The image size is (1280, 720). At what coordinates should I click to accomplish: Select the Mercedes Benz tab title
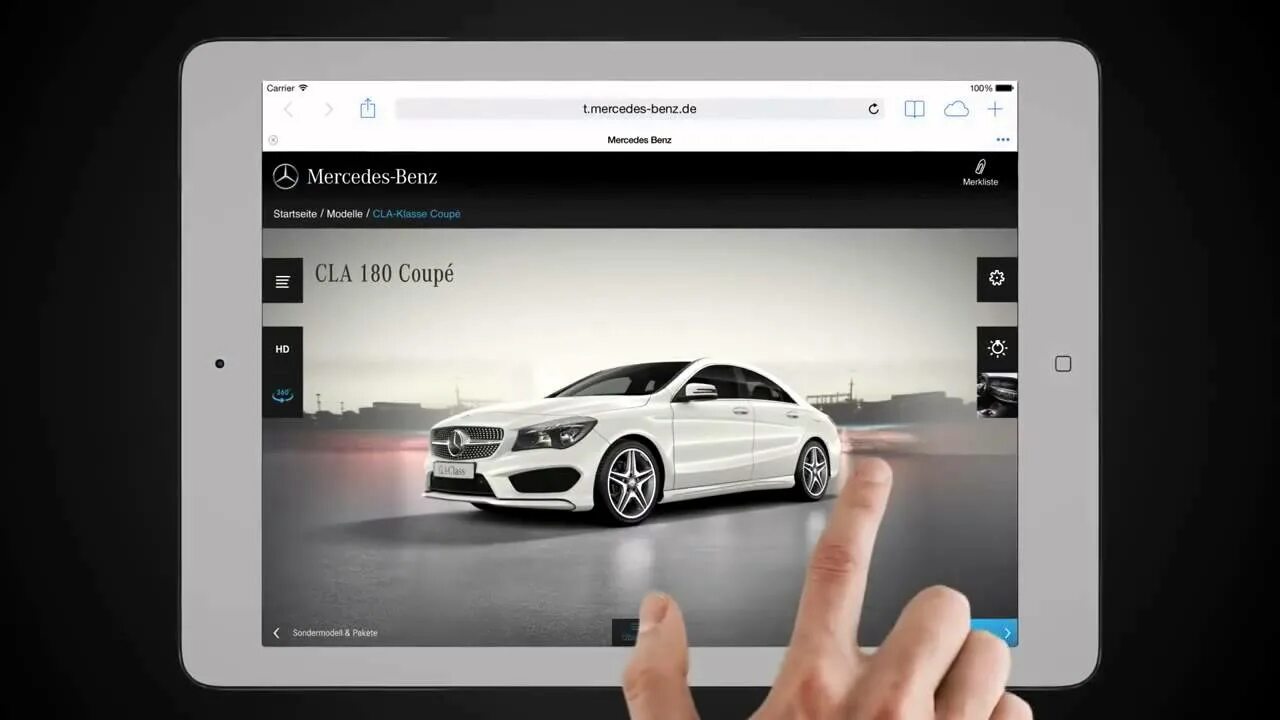pos(639,140)
